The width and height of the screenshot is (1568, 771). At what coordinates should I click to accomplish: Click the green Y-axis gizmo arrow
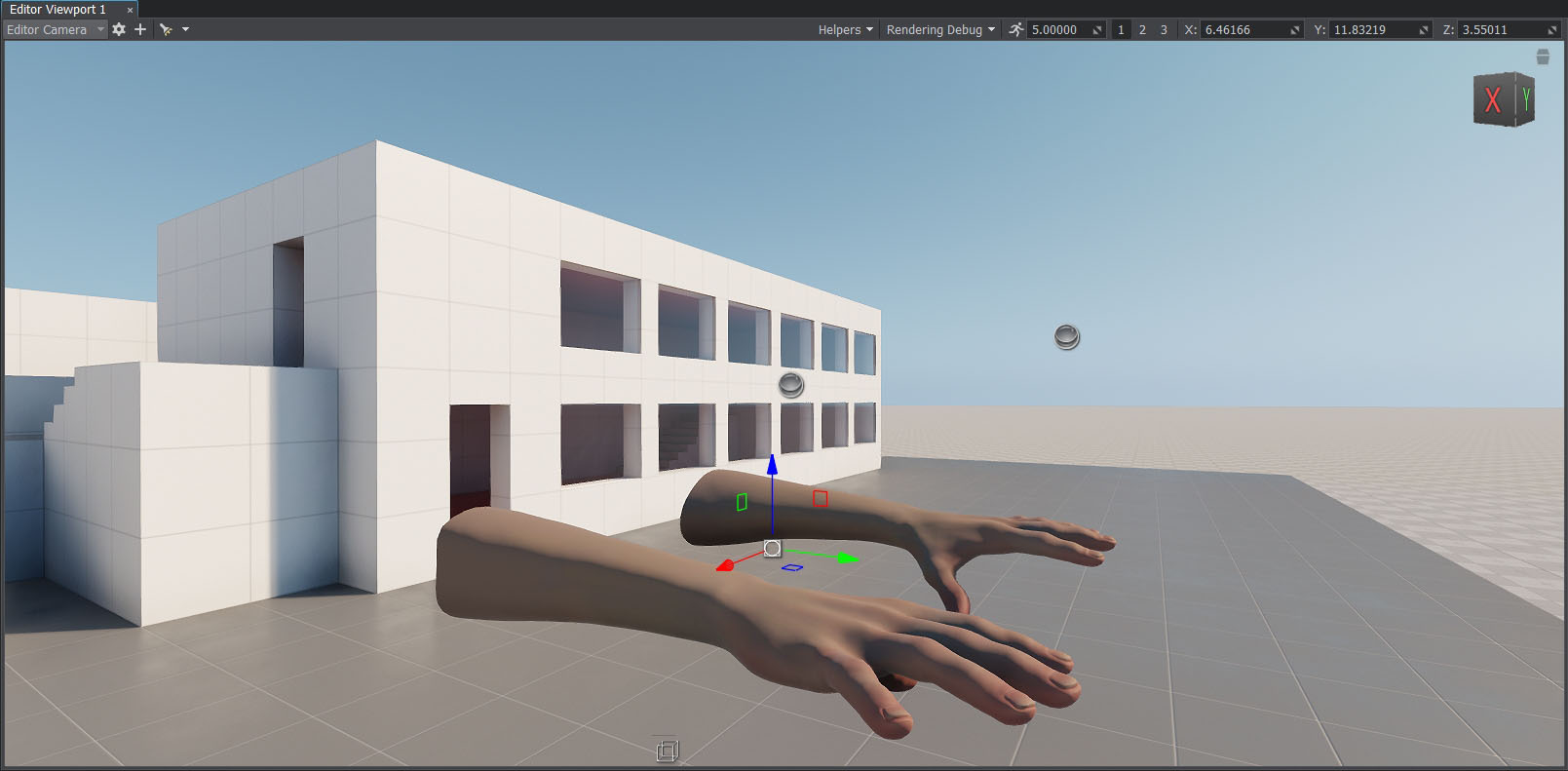(x=847, y=559)
